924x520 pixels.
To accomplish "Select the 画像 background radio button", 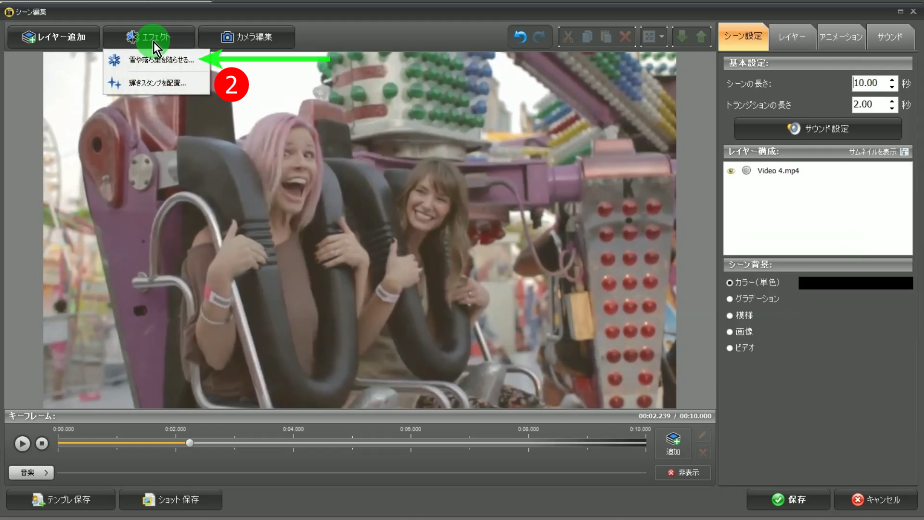I will [x=730, y=331].
